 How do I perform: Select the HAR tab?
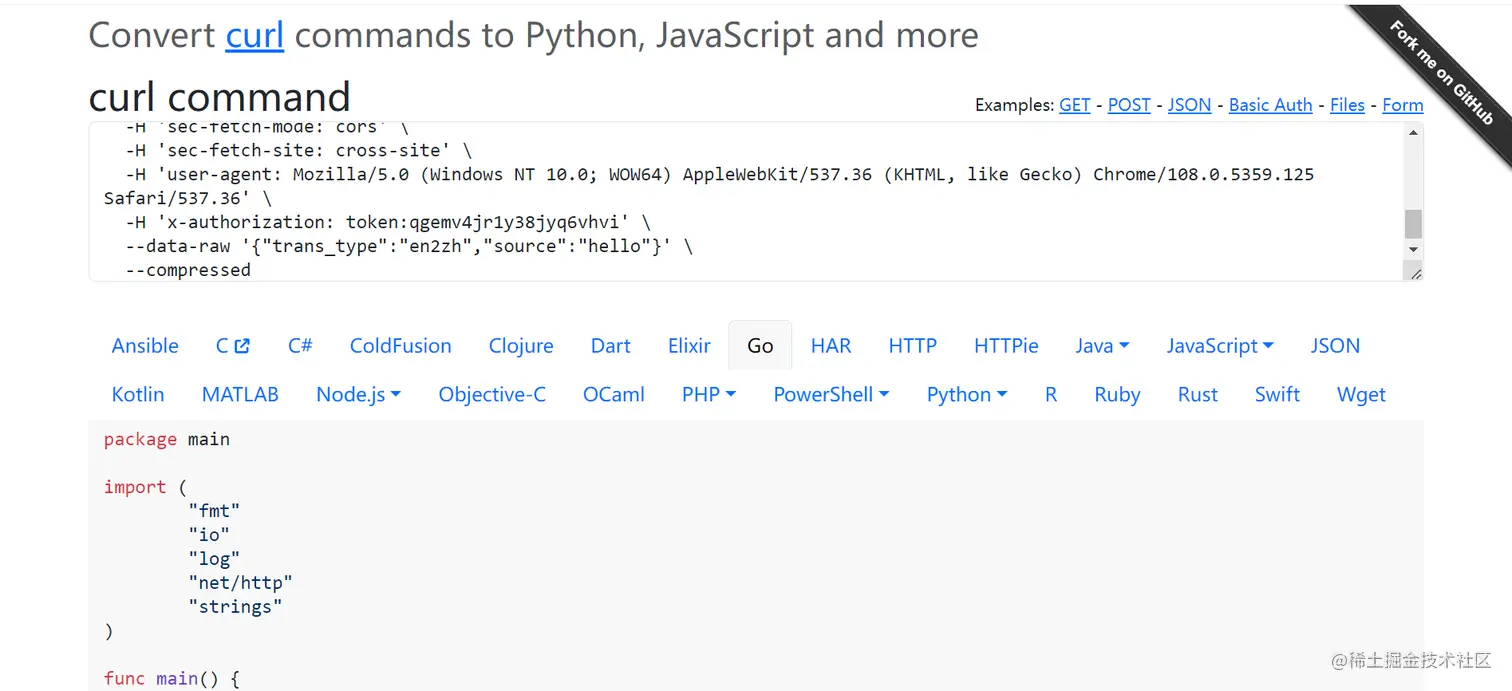tap(831, 346)
